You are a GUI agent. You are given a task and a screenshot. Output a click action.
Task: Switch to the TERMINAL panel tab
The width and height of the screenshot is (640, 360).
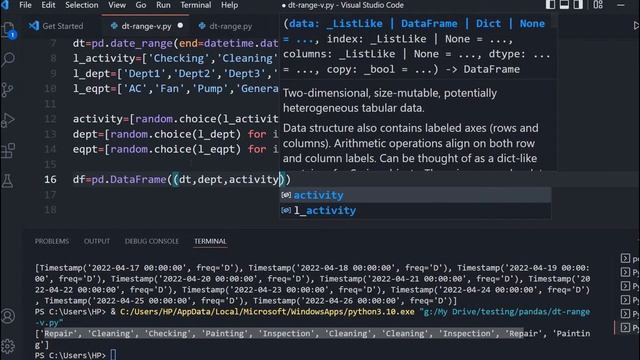pos(210,241)
